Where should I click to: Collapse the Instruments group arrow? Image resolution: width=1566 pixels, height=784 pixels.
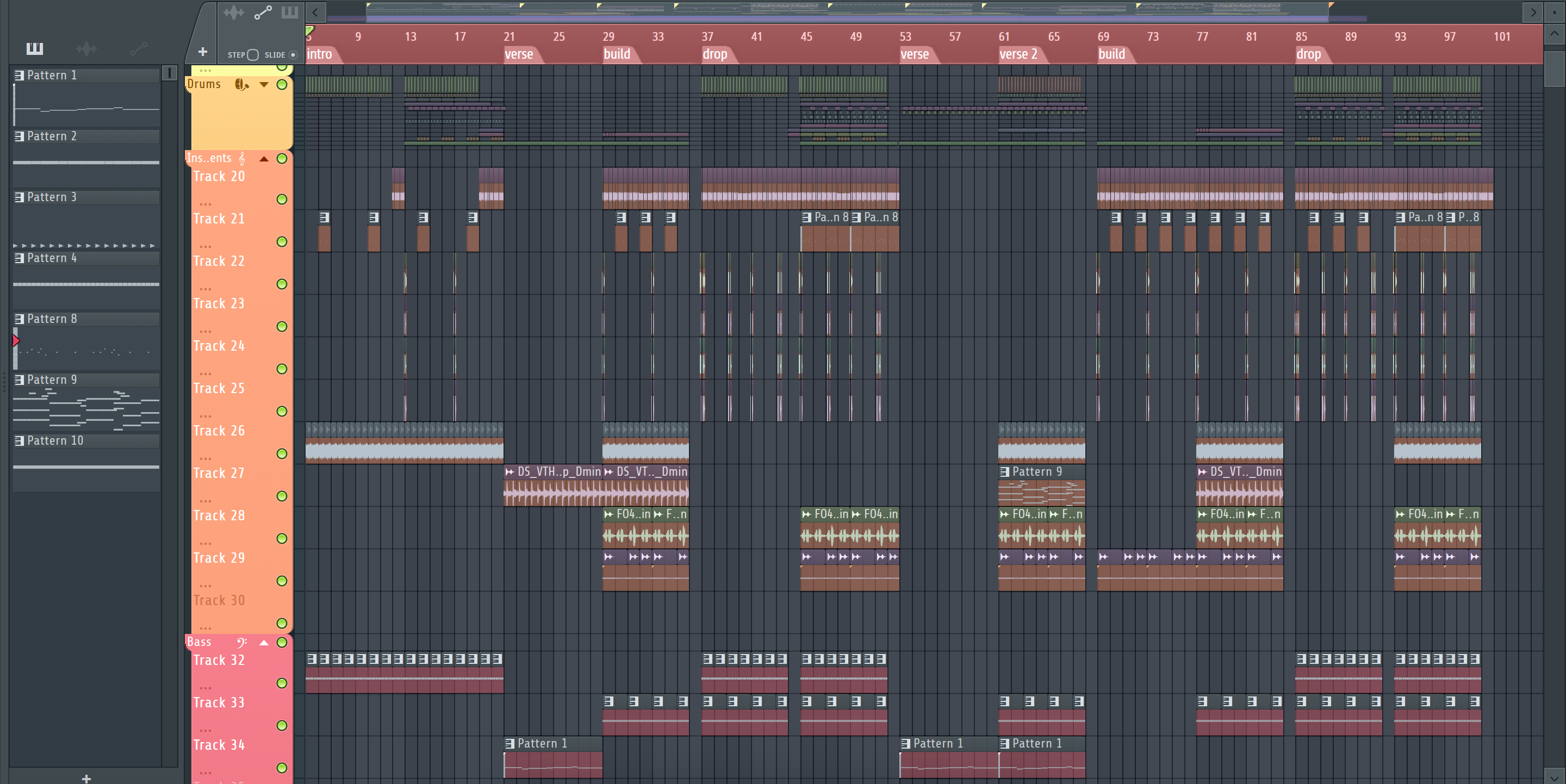[264, 159]
